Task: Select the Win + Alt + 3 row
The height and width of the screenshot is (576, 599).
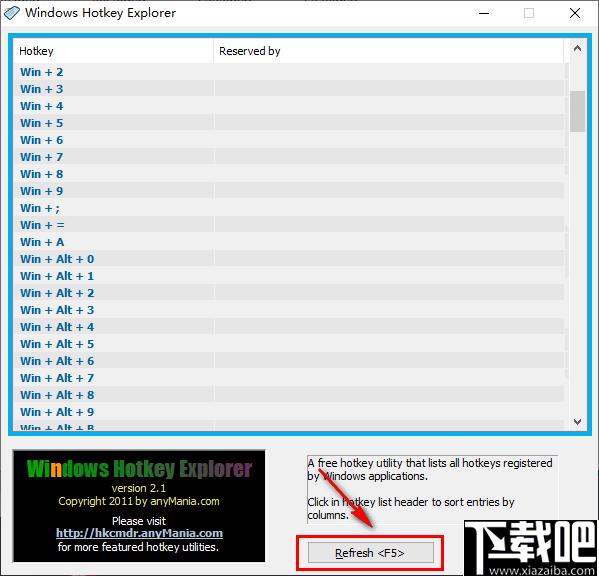Action: (x=288, y=310)
